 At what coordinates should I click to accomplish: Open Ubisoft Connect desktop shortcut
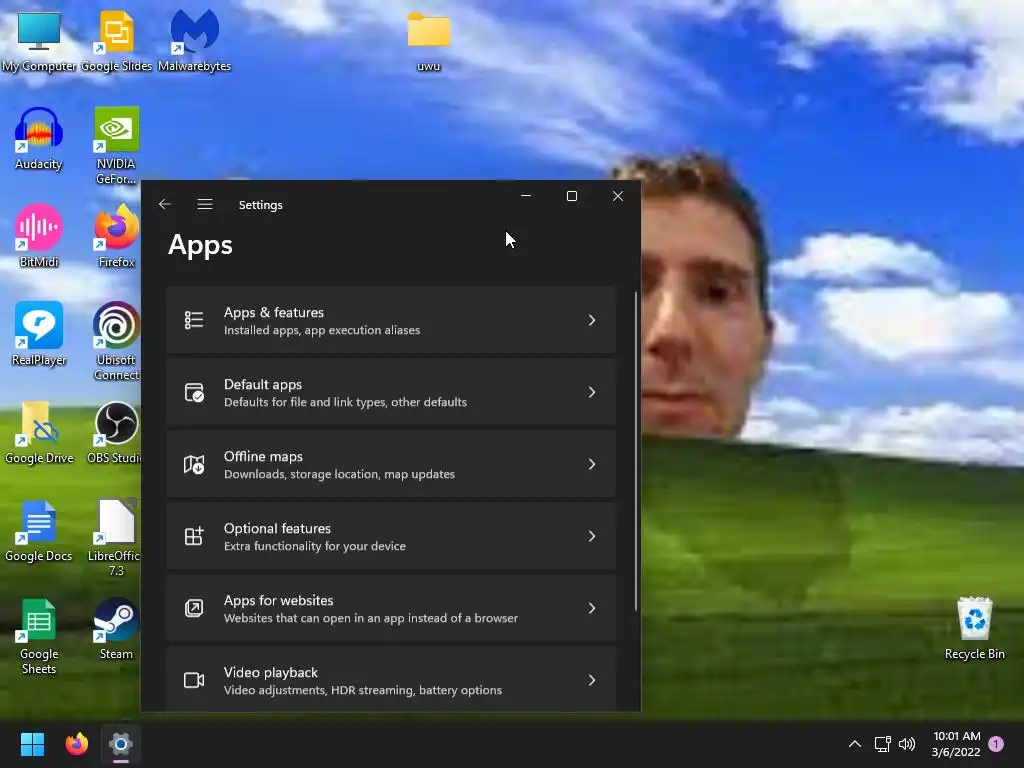[116, 342]
